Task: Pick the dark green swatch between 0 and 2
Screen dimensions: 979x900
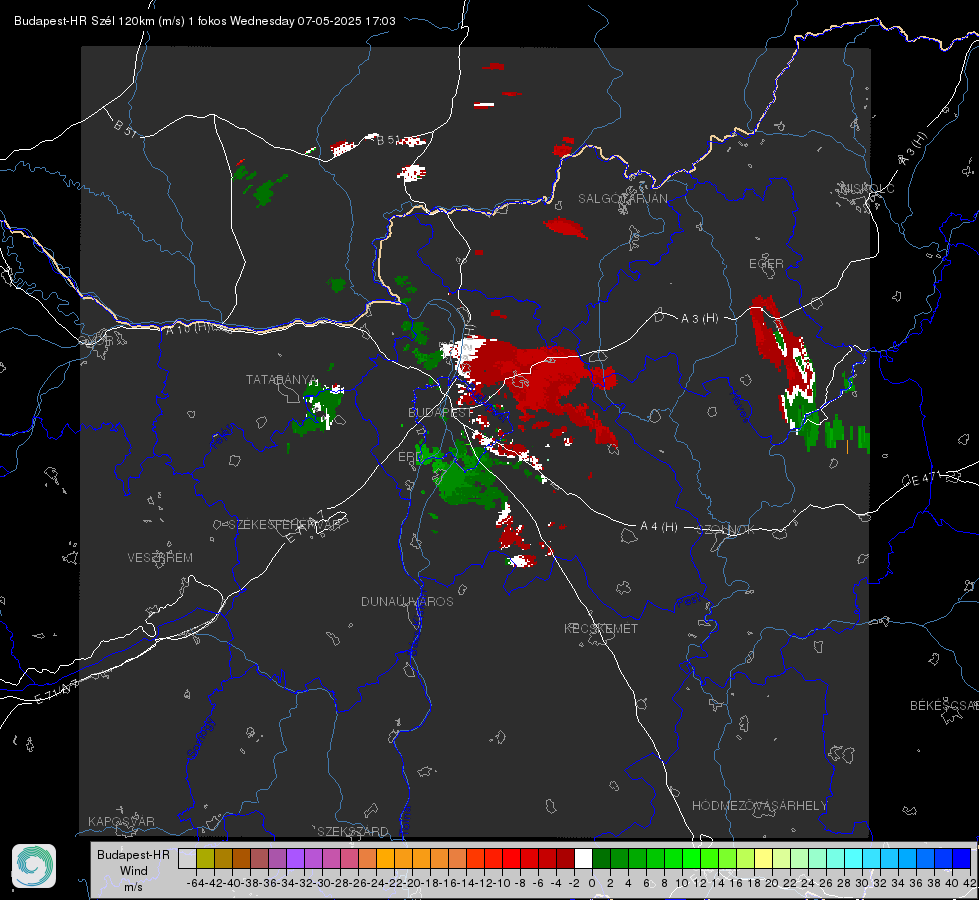Action: 601,858
